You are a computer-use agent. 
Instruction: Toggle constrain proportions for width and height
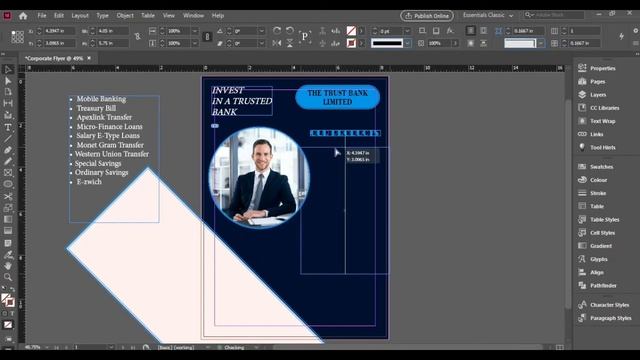(138, 37)
